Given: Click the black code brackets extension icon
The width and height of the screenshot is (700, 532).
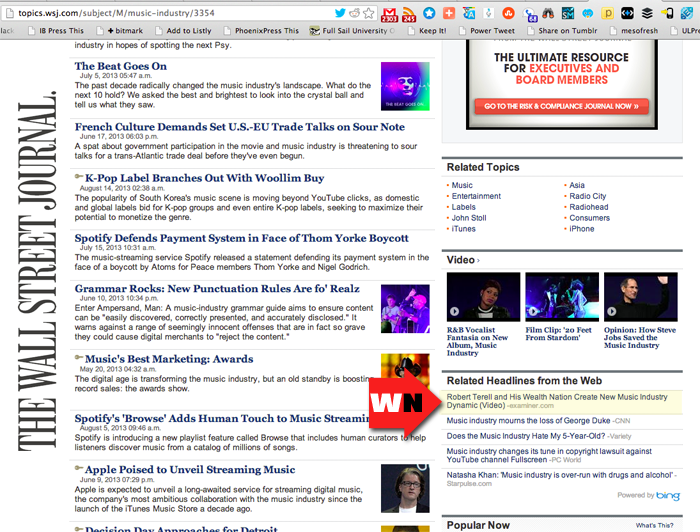Looking at the screenshot, I should (627, 13).
